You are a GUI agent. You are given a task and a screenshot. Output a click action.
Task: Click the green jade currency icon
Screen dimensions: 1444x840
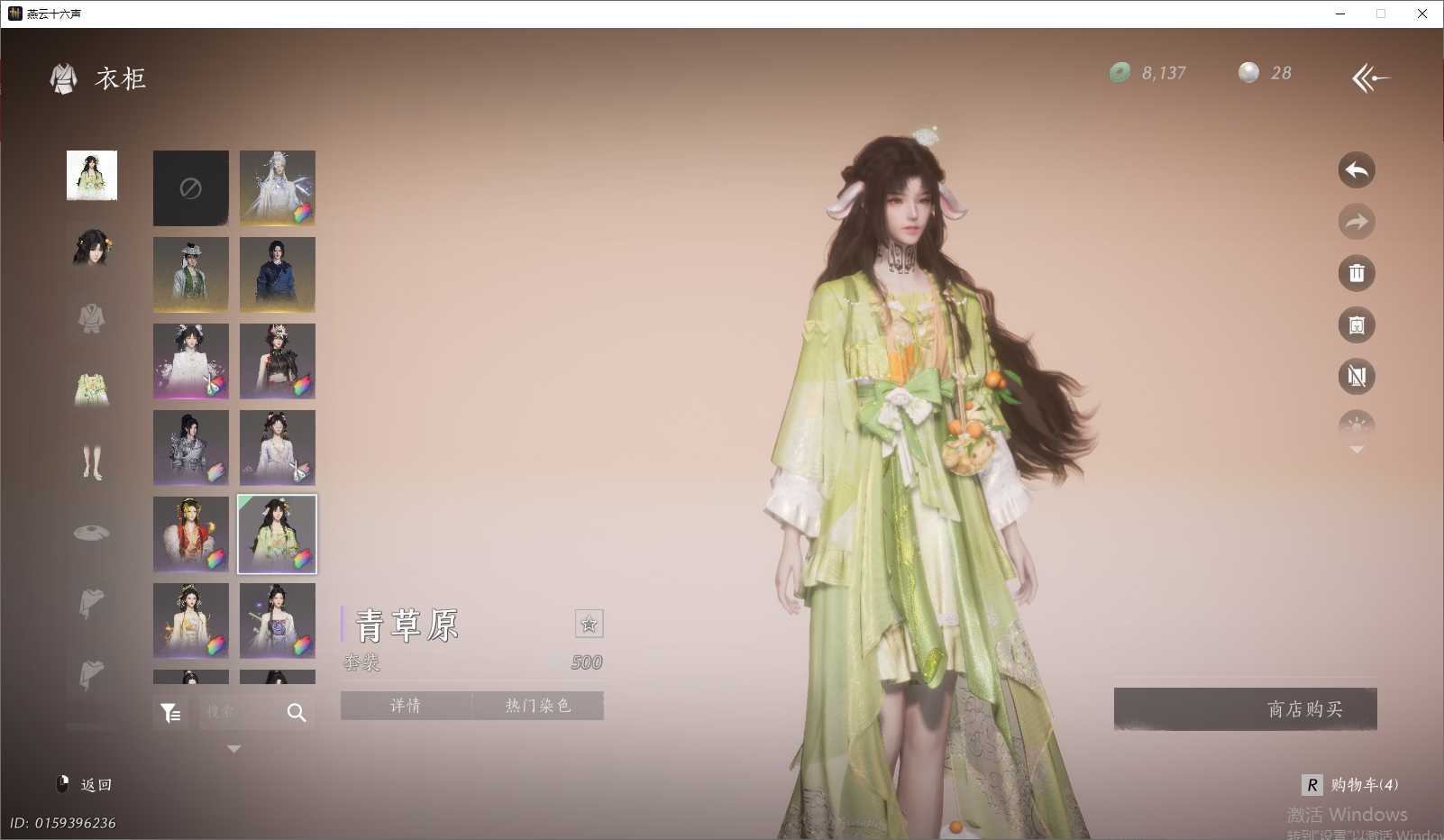[1120, 73]
